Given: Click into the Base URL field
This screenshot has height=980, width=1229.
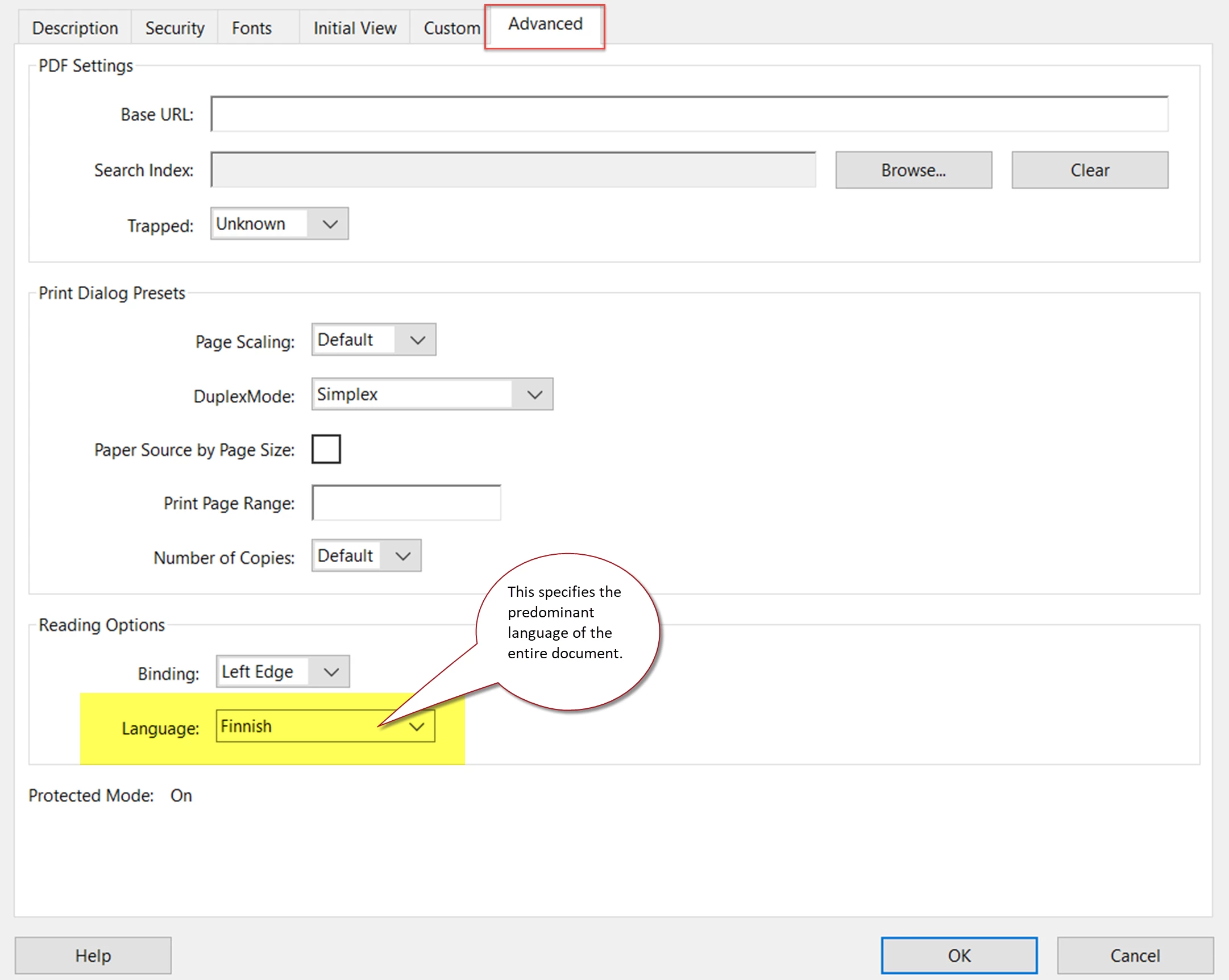Looking at the screenshot, I should (x=688, y=115).
